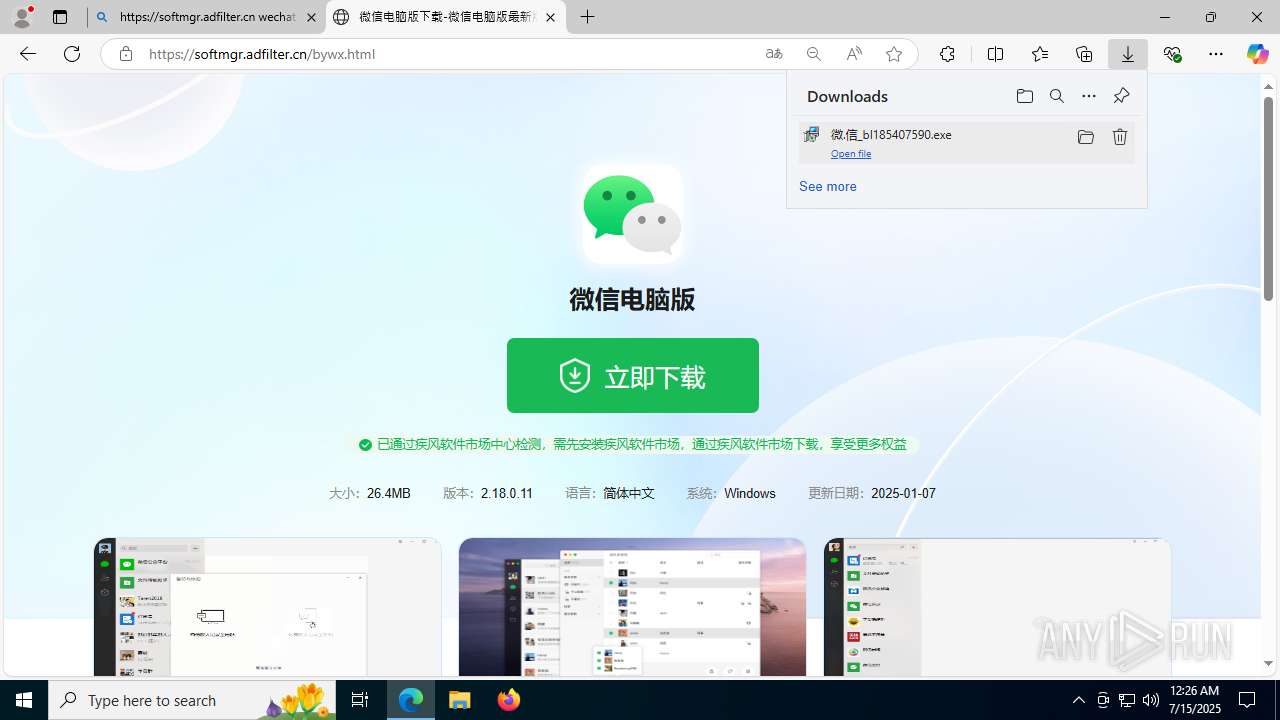
Task: Launch Firefox from the taskbar
Action: point(509,700)
